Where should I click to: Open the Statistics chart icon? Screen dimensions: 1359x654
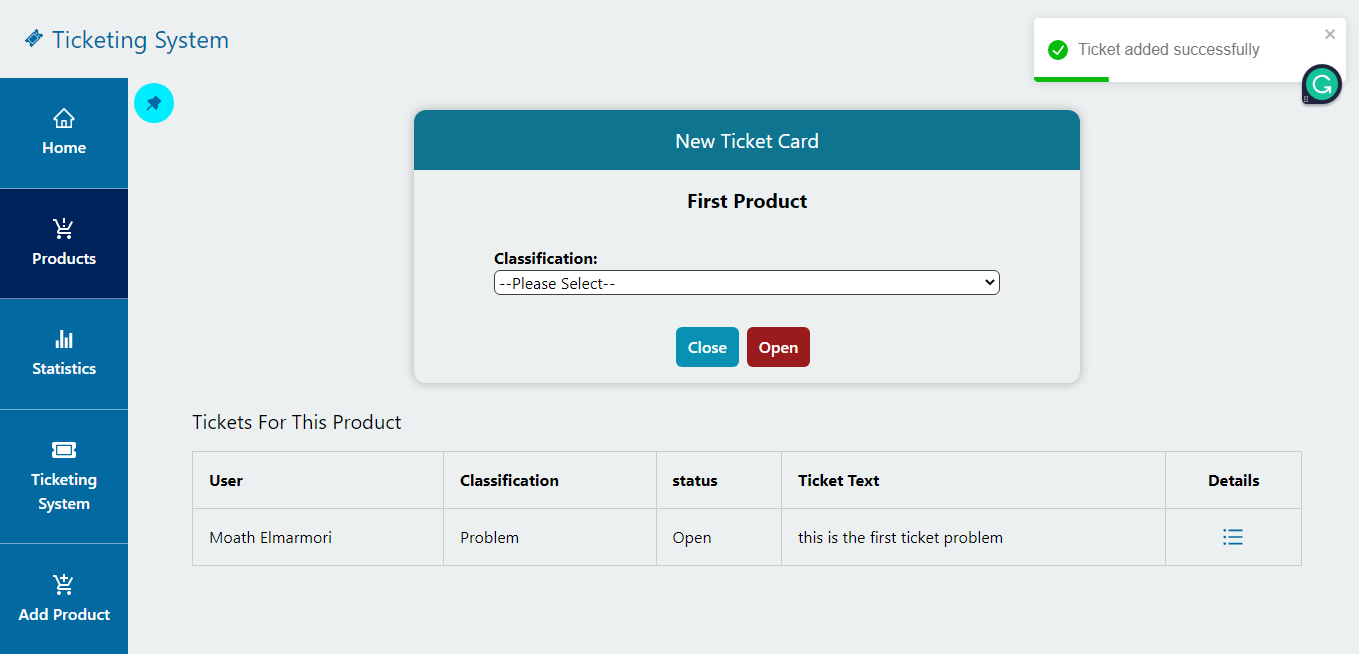[x=64, y=340]
